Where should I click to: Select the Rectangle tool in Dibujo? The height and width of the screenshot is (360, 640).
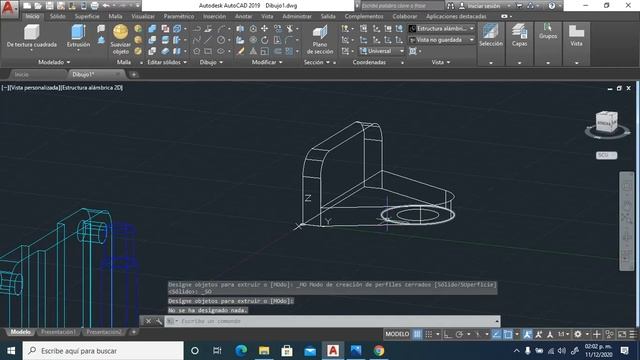click(x=208, y=51)
